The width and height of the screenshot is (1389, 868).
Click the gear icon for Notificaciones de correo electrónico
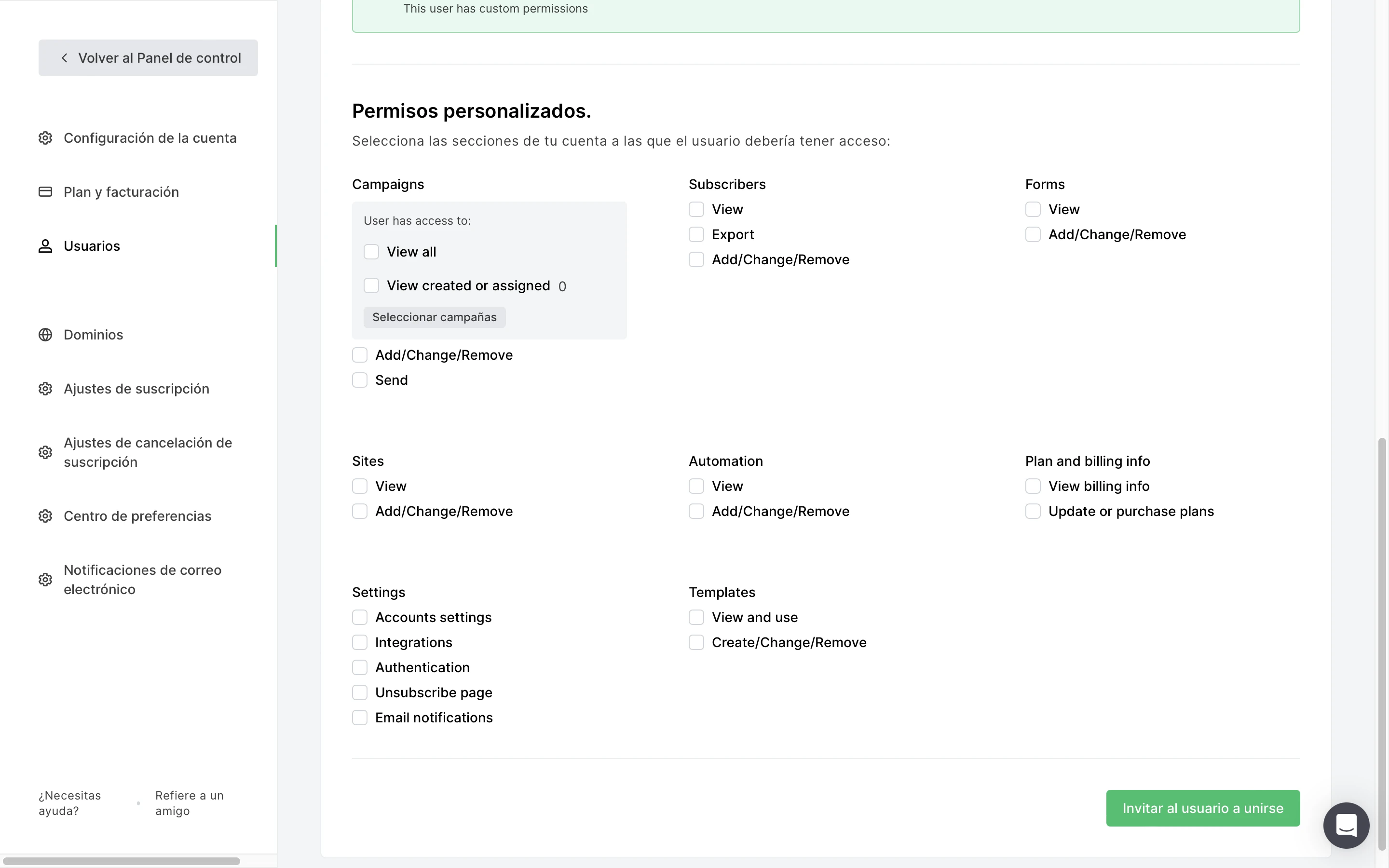(45, 579)
